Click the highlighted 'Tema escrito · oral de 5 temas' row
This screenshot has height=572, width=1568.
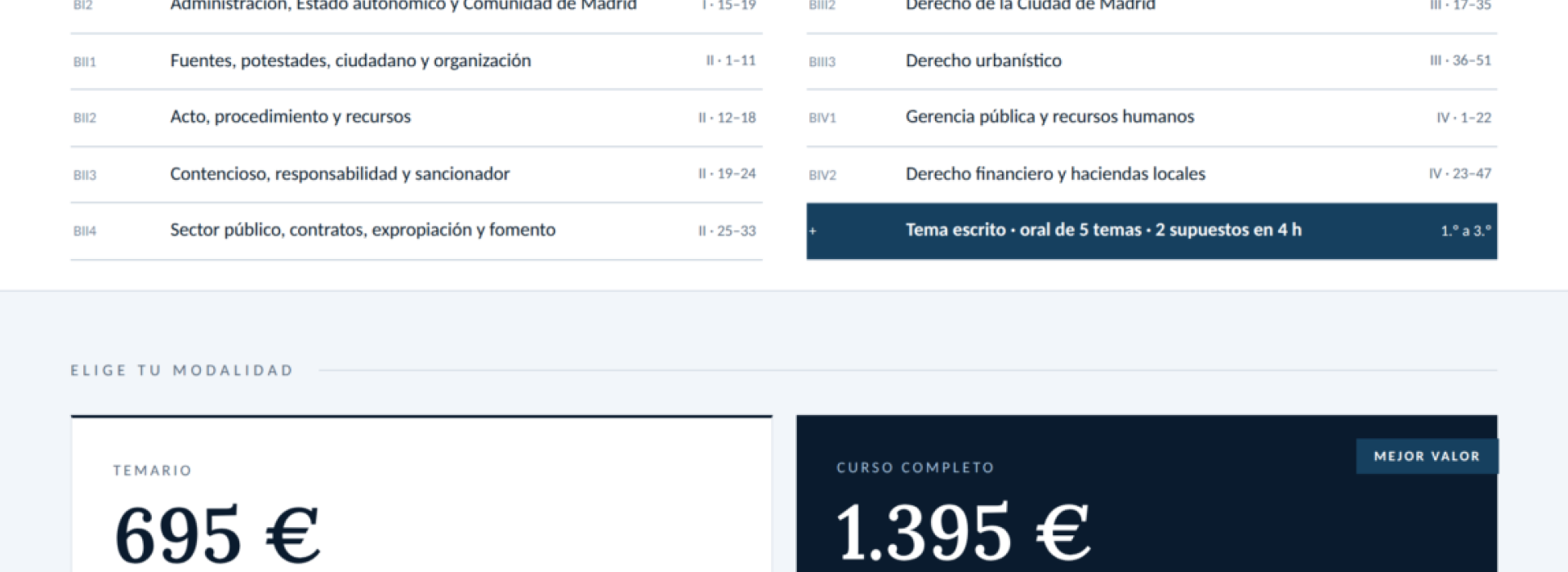click(1151, 231)
